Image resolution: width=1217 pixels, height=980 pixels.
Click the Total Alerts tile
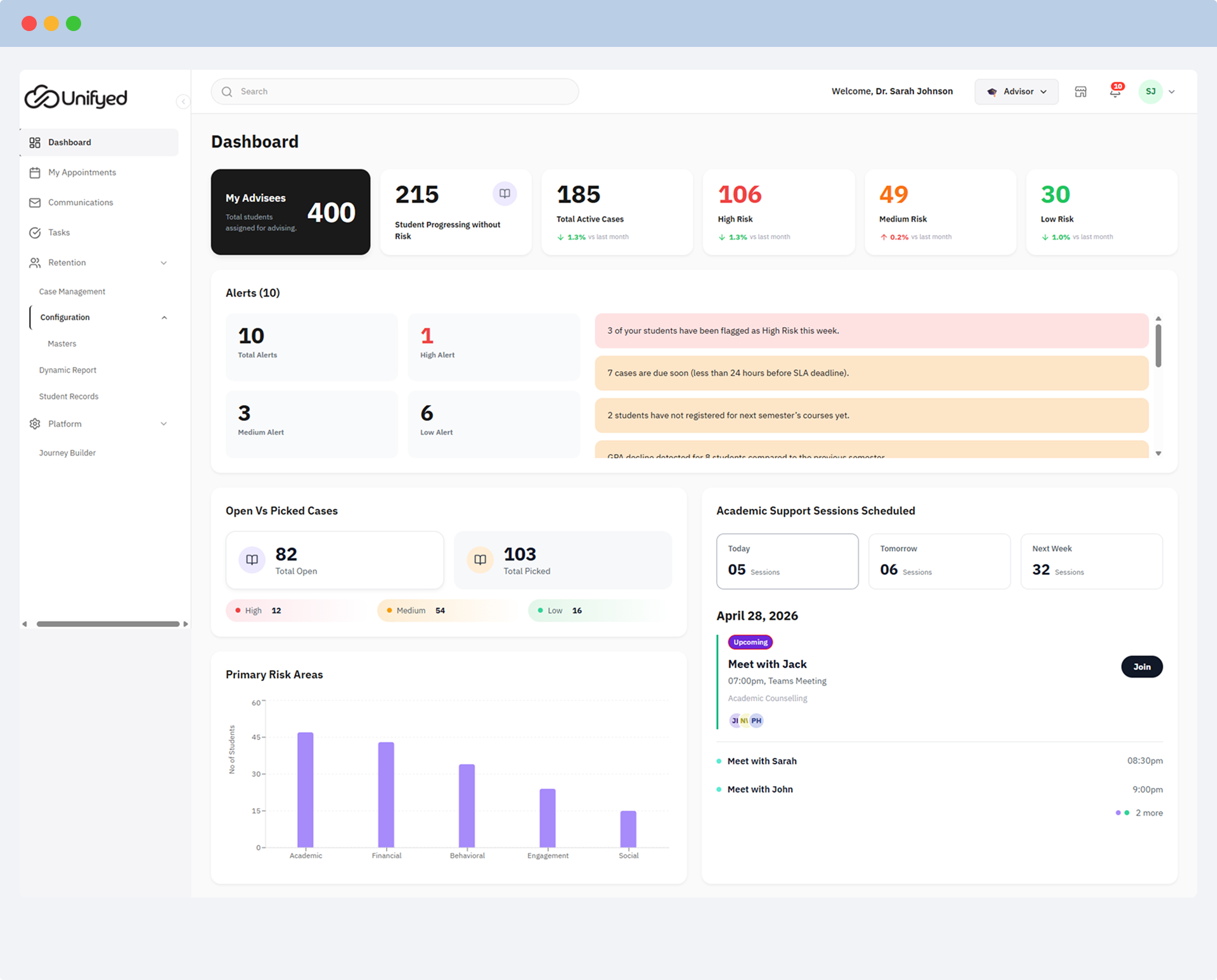click(x=312, y=347)
